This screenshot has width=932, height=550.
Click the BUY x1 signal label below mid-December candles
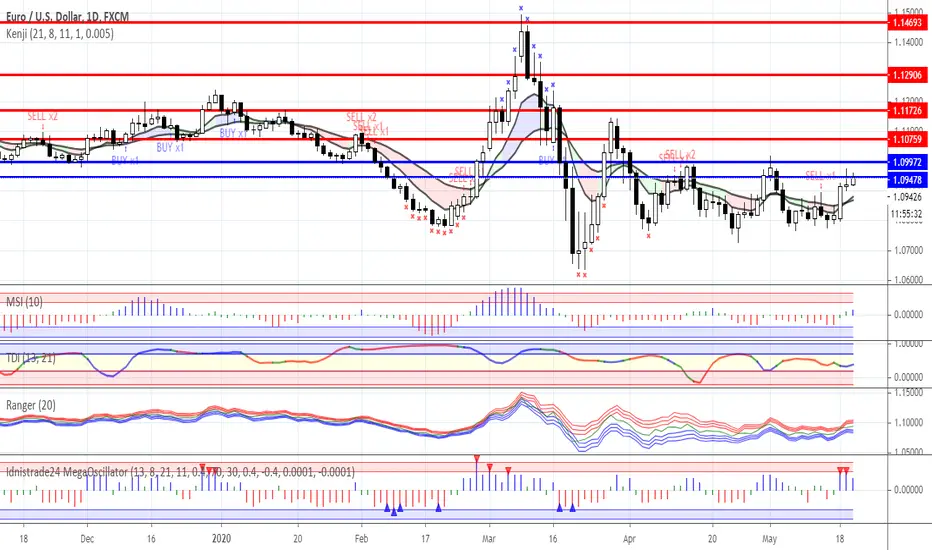point(171,147)
